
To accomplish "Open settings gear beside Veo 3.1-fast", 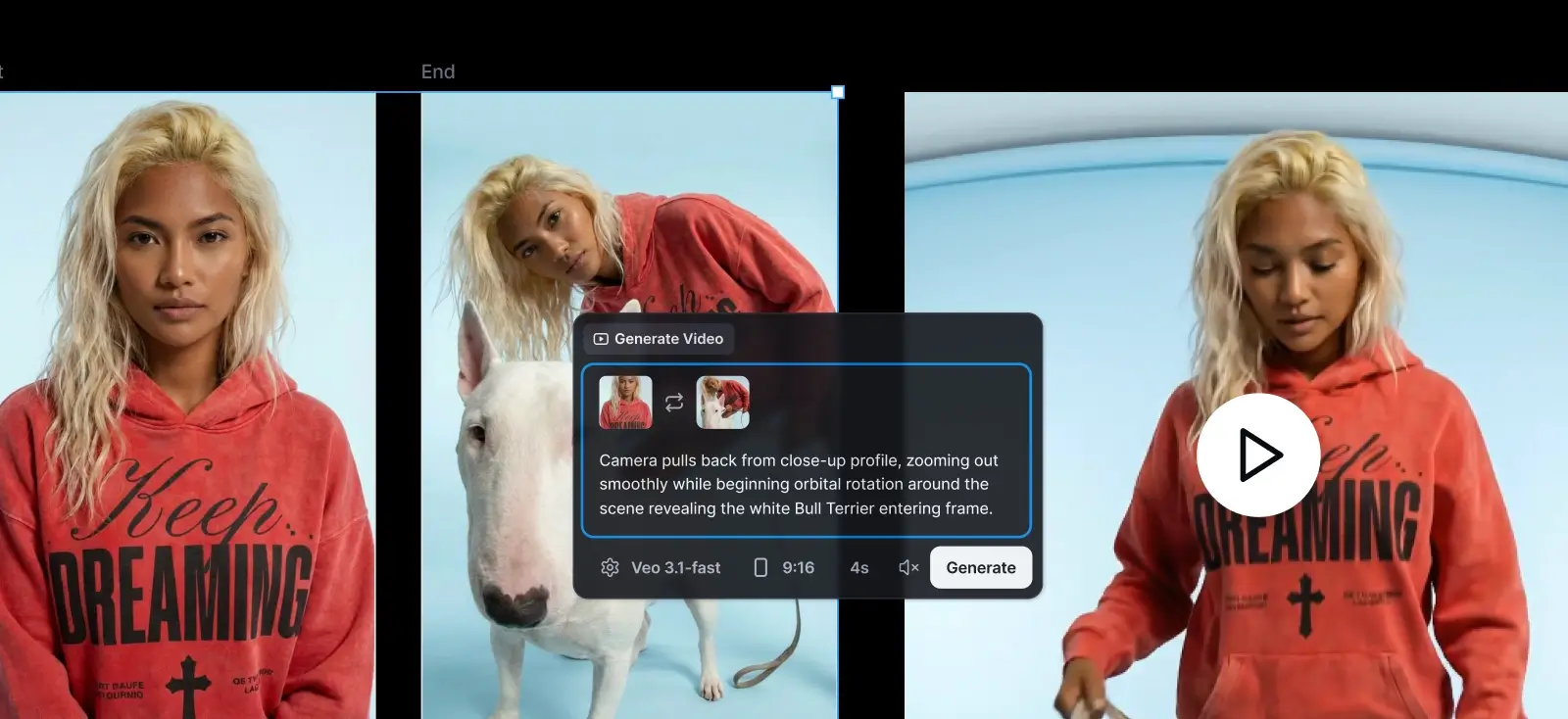I will coord(610,568).
